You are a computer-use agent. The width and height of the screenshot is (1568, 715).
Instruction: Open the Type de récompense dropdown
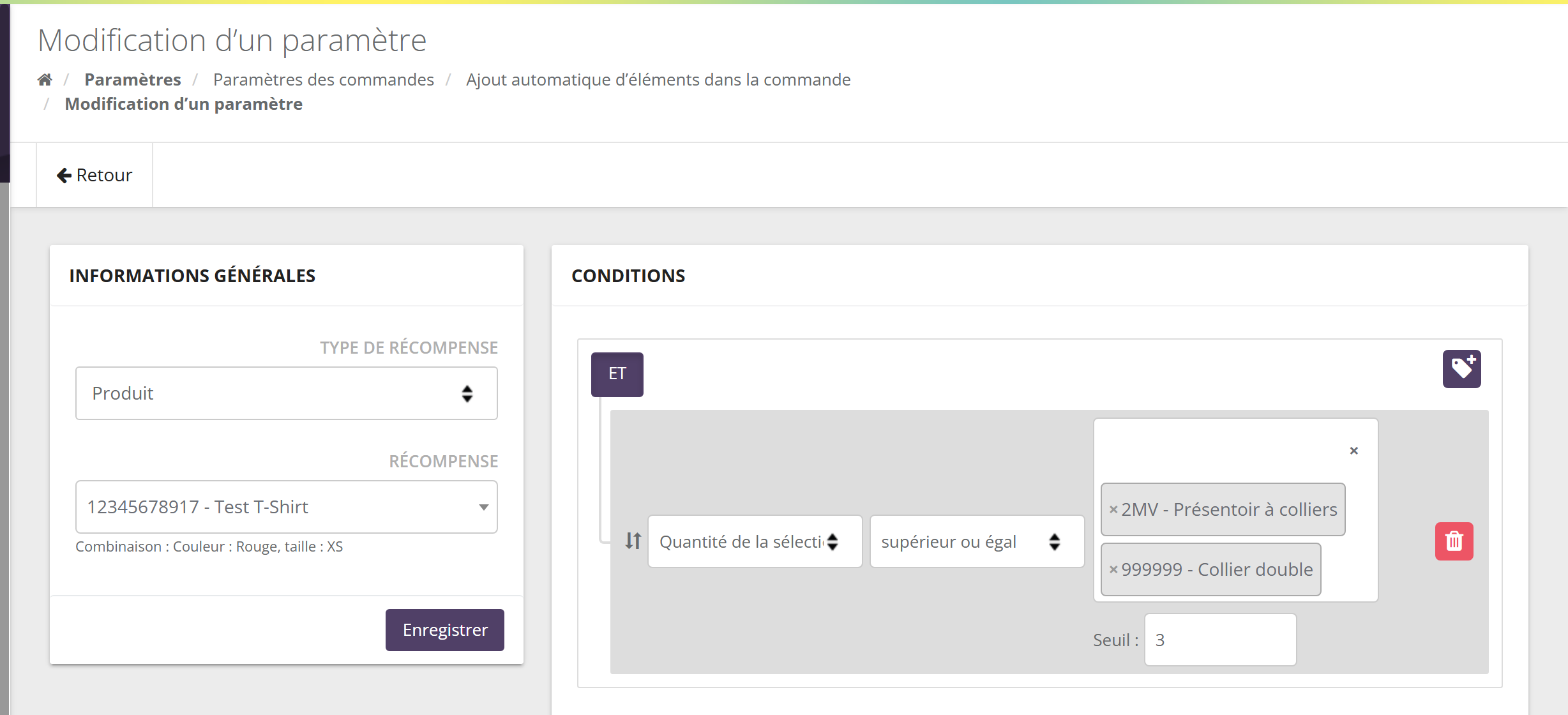pyautogui.click(x=287, y=393)
